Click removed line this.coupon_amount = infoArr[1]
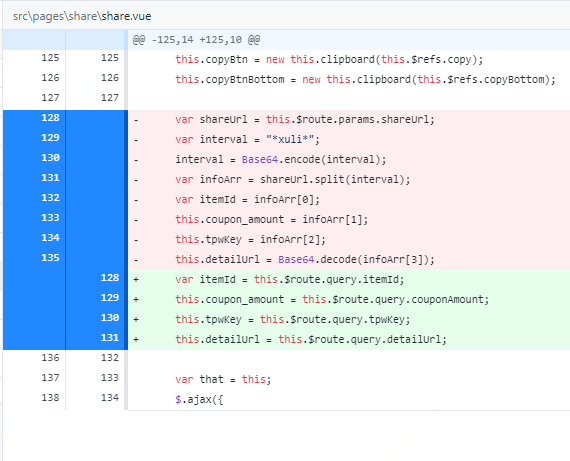Viewport: 570px width, 461px height. pyautogui.click(x=272, y=219)
